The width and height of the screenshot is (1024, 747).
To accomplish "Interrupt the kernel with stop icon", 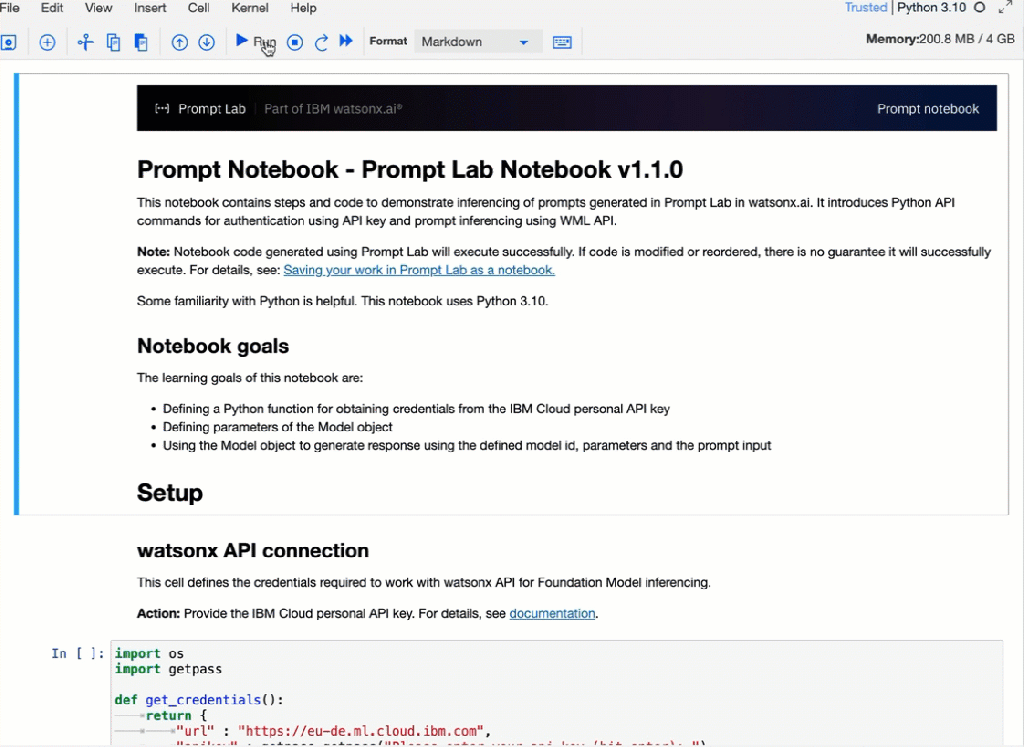I will pos(295,42).
